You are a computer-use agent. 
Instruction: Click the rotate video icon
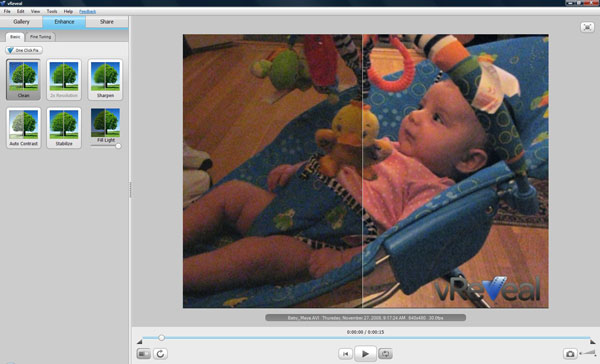tap(160, 354)
